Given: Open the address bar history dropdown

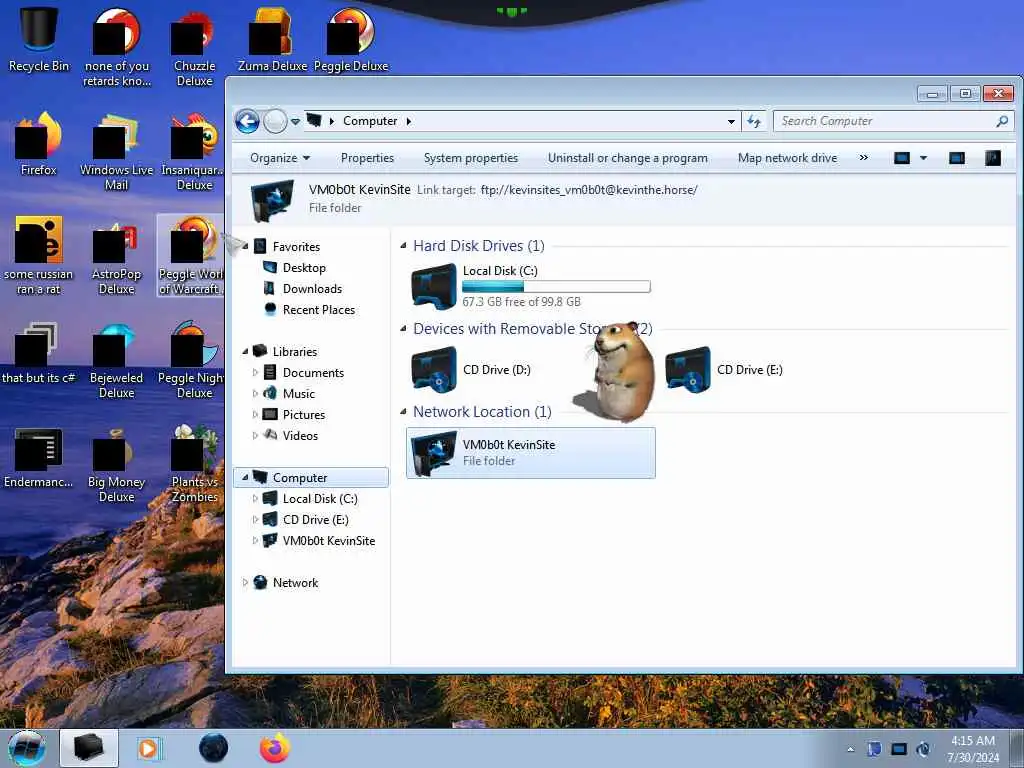Looking at the screenshot, I should point(731,121).
